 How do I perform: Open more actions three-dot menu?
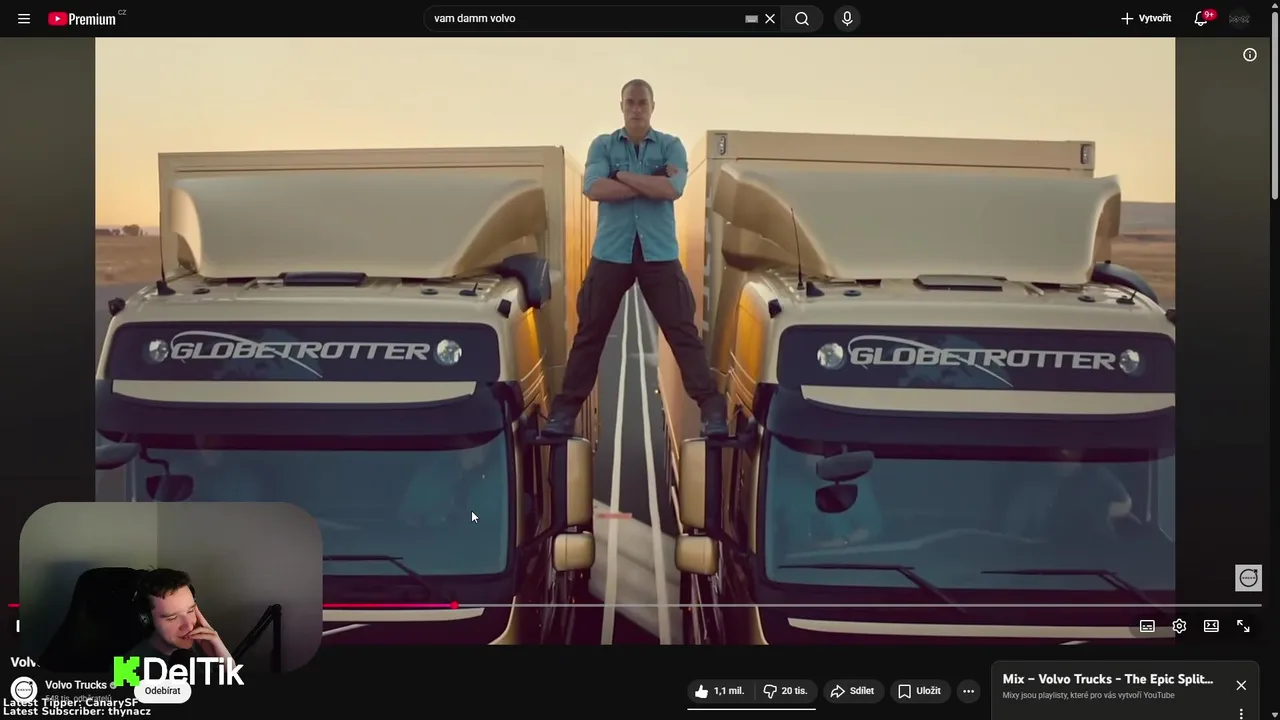pos(968,691)
